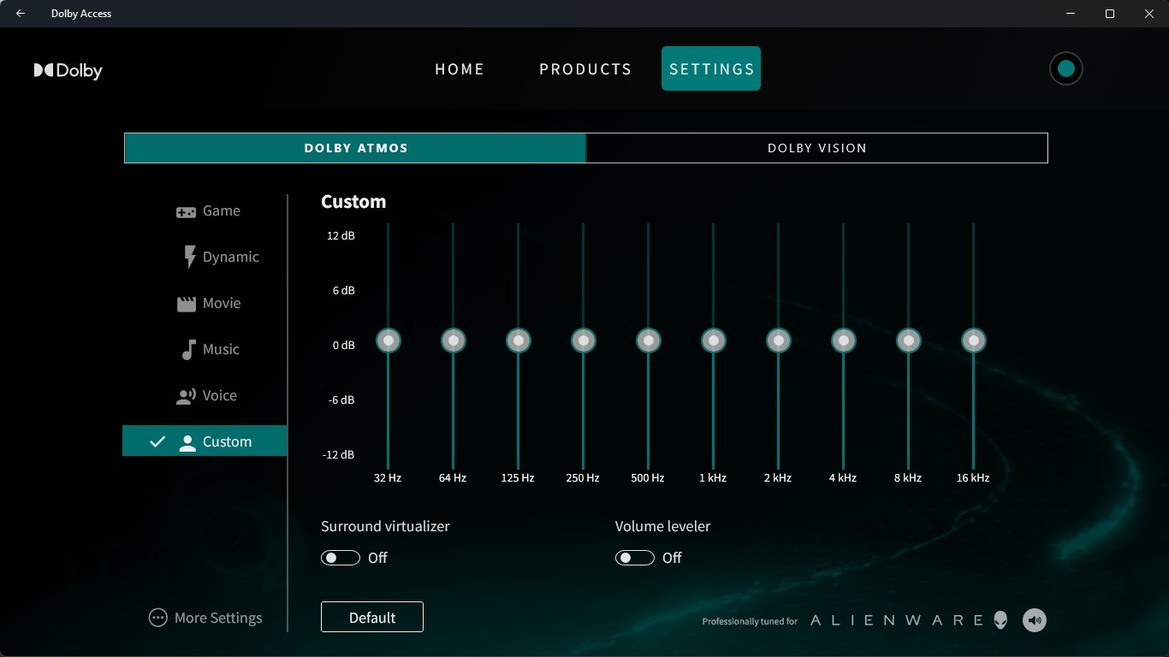Toggle the Volume leveler switch
This screenshot has height=657, width=1169.
point(634,558)
